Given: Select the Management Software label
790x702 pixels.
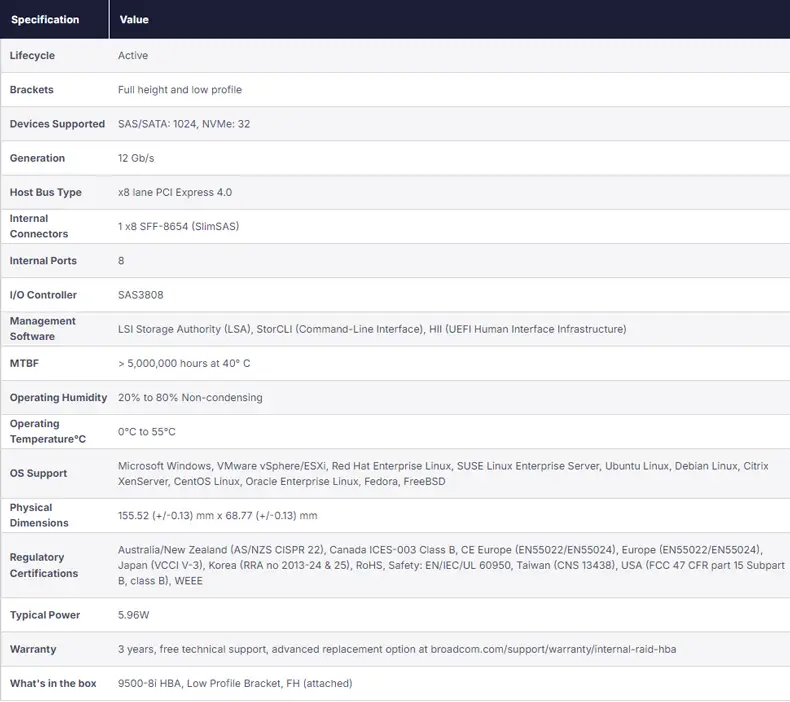Looking at the screenshot, I should [x=43, y=329].
